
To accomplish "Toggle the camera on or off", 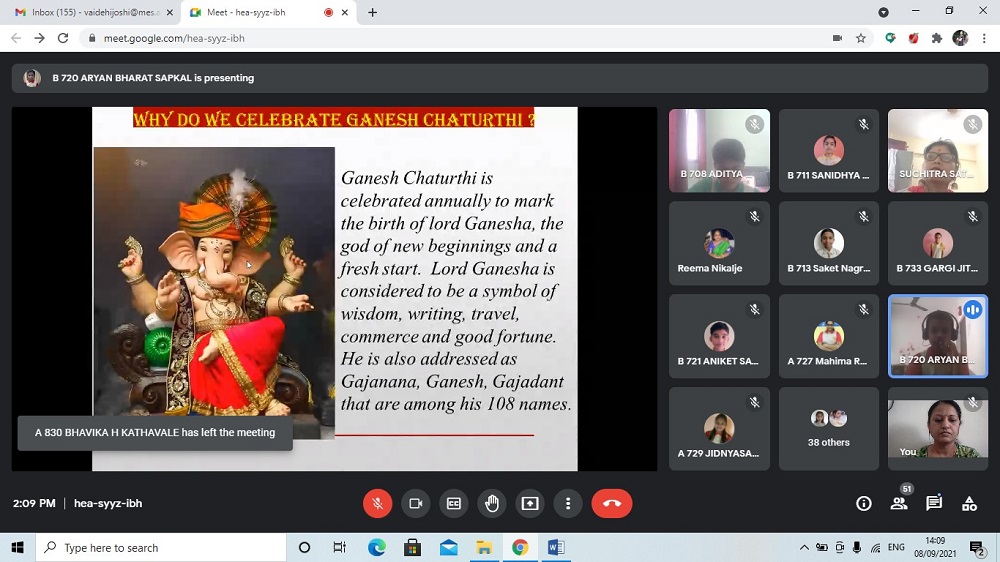I will (x=415, y=504).
